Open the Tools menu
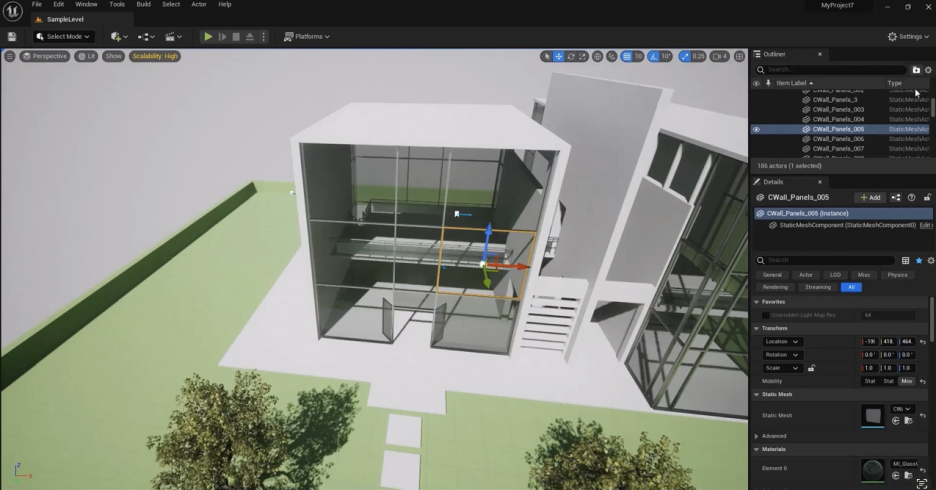Screen dimensions: 936x490 [x=117, y=4]
